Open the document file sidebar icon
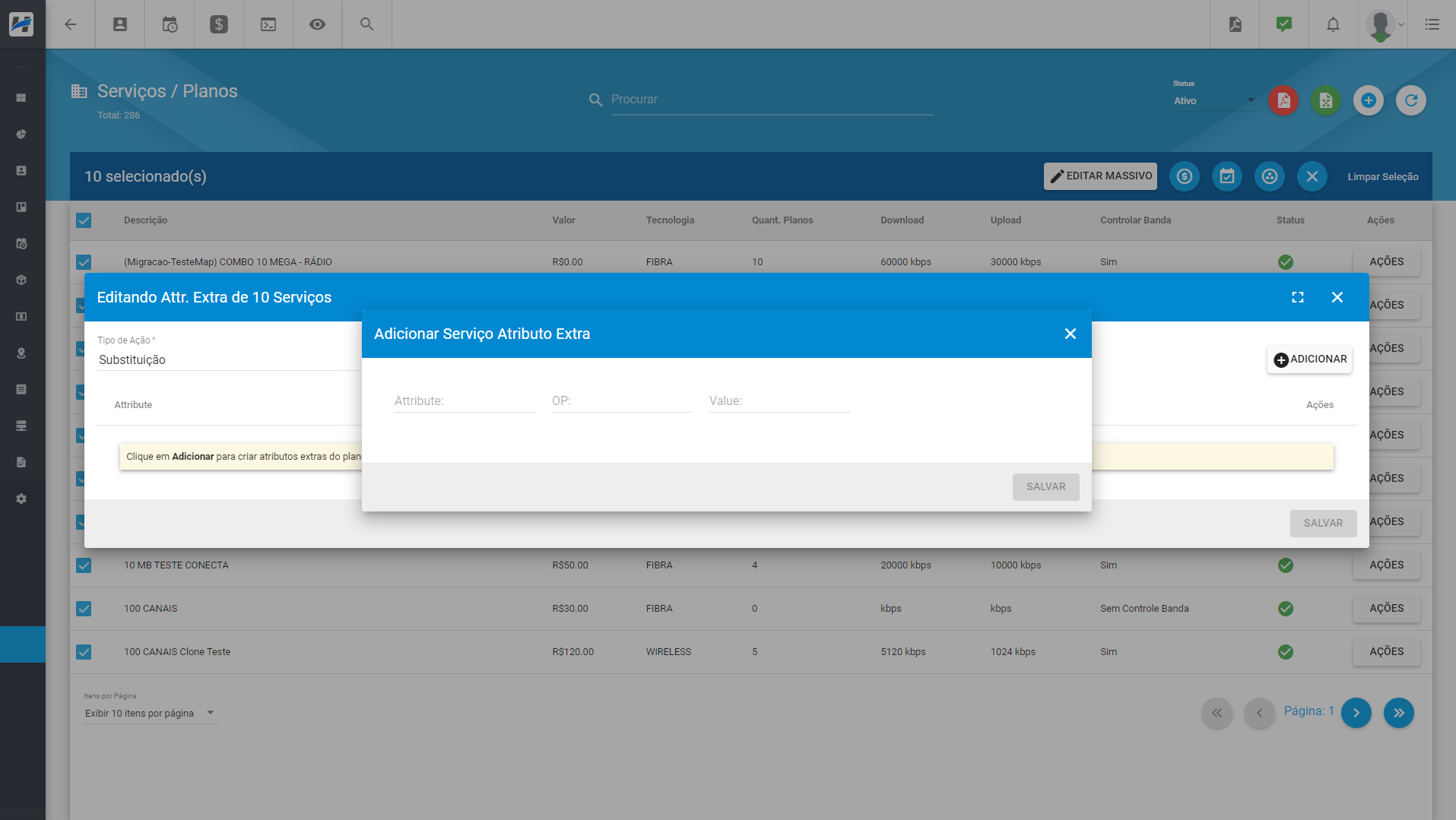 tap(21, 463)
